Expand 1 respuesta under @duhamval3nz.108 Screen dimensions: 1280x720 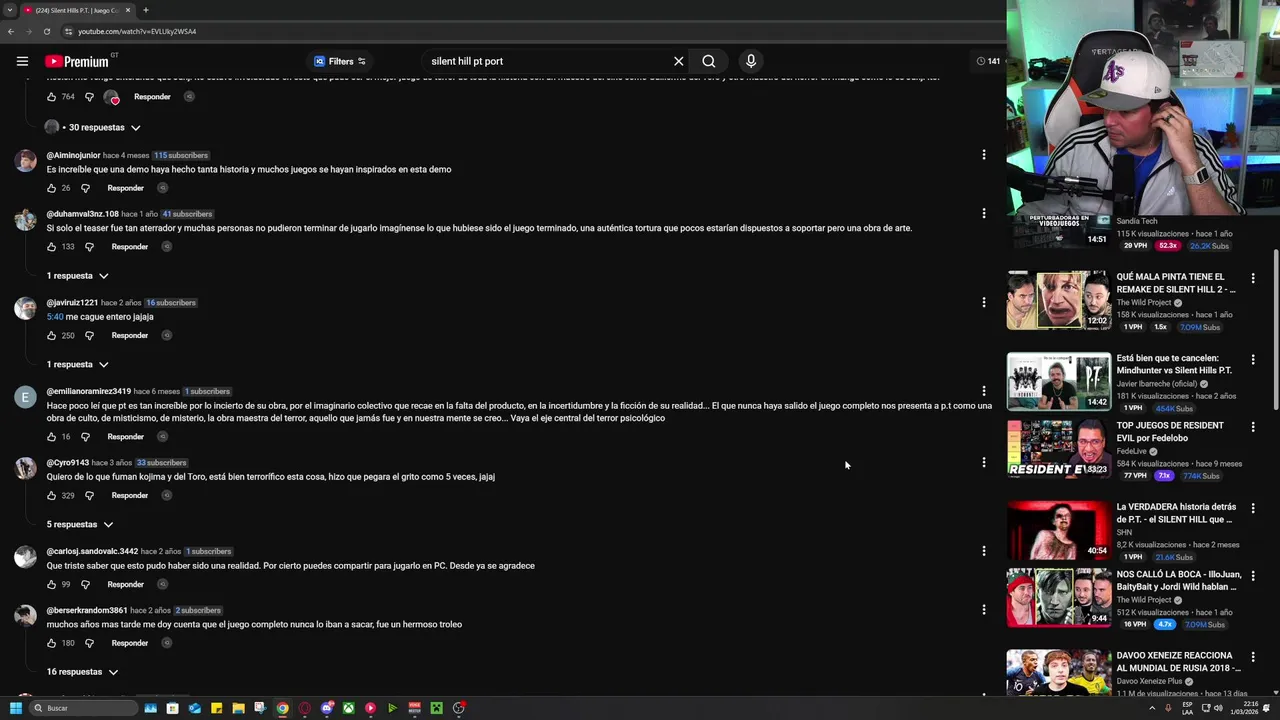click(78, 276)
